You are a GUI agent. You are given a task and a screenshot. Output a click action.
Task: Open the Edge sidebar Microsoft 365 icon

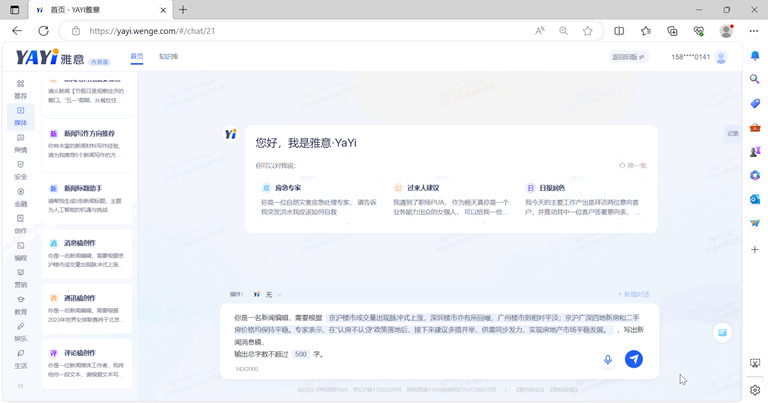coord(755,175)
